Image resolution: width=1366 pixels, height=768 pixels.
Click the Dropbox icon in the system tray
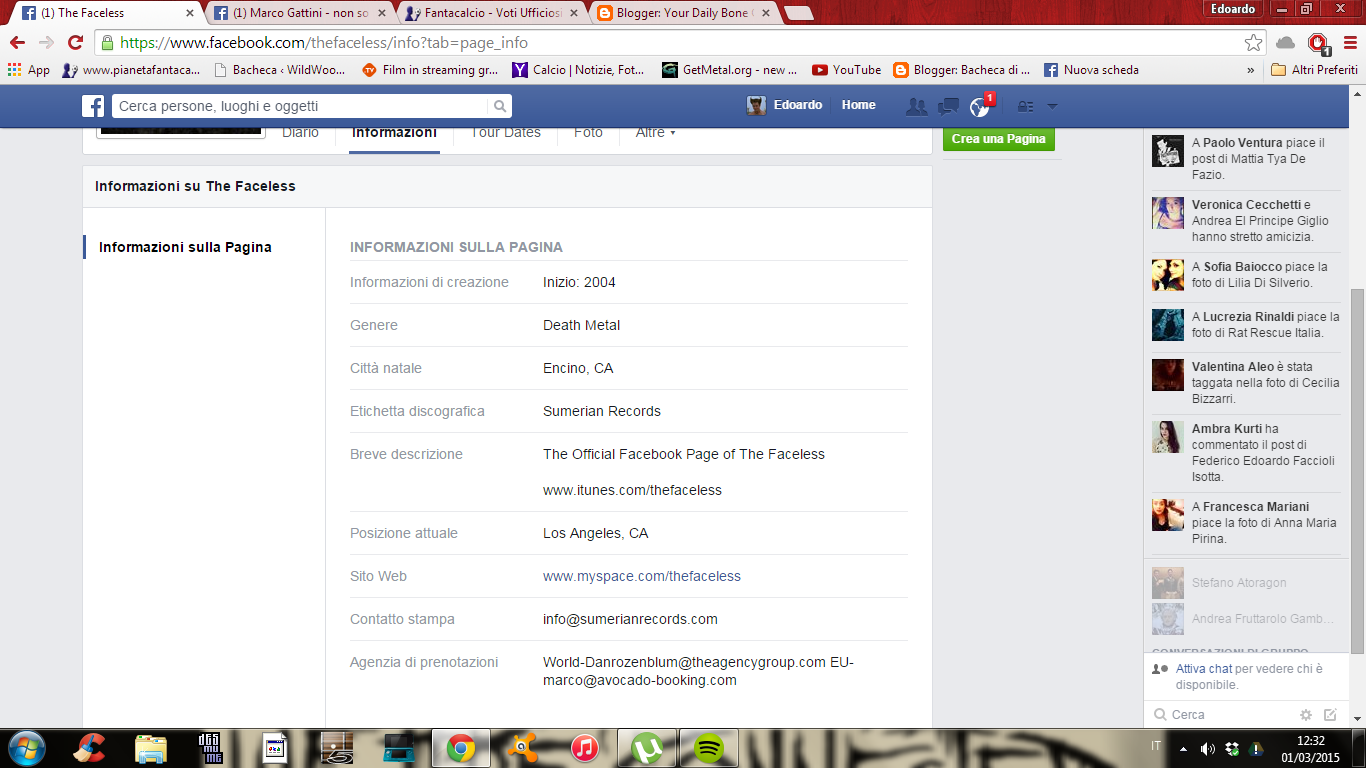(1232, 748)
